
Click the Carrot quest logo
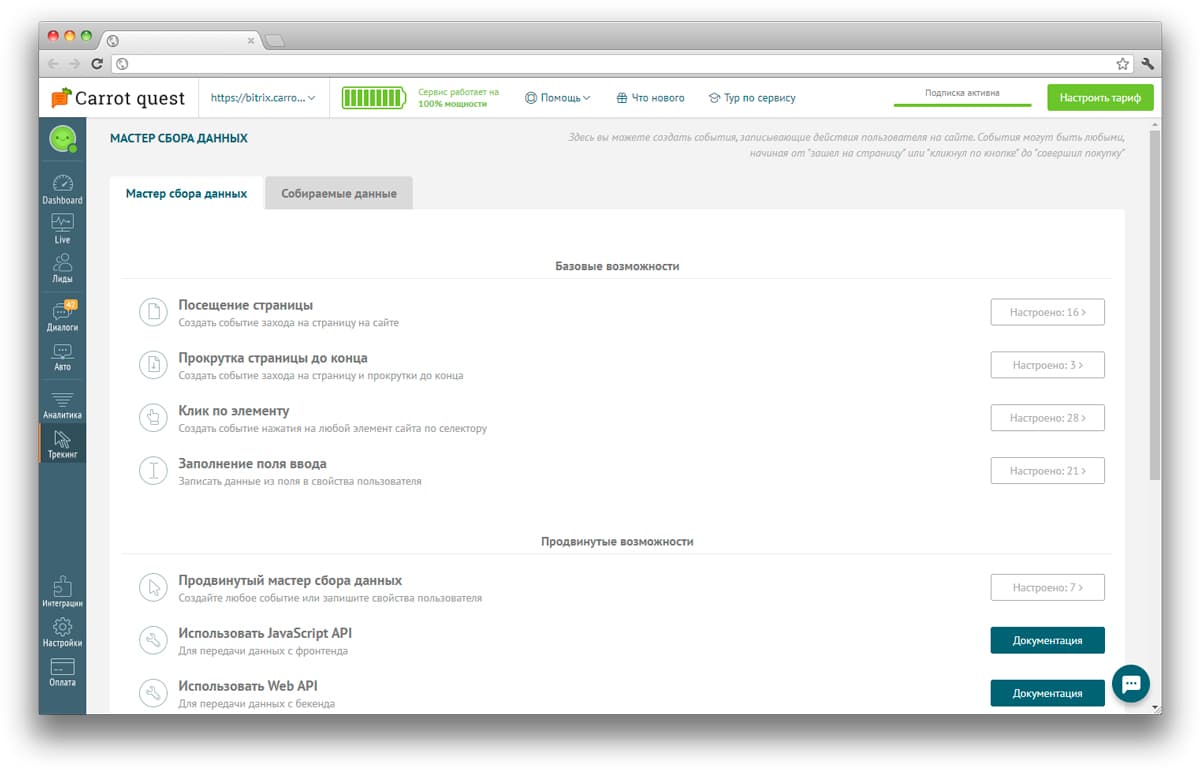[x=119, y=98]
